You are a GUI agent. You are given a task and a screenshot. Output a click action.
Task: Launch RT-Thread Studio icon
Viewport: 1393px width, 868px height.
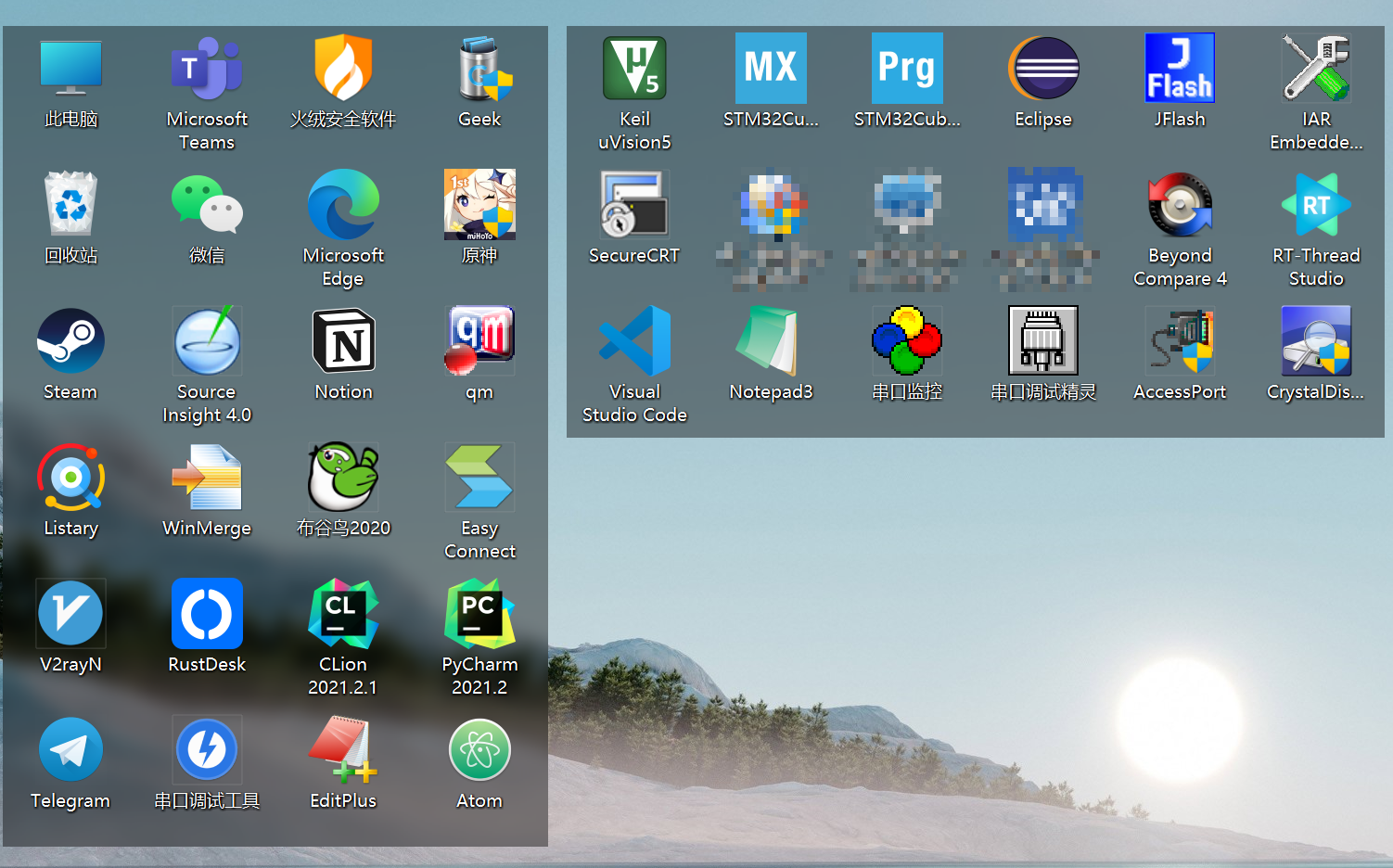click(x=1316, y=205)
